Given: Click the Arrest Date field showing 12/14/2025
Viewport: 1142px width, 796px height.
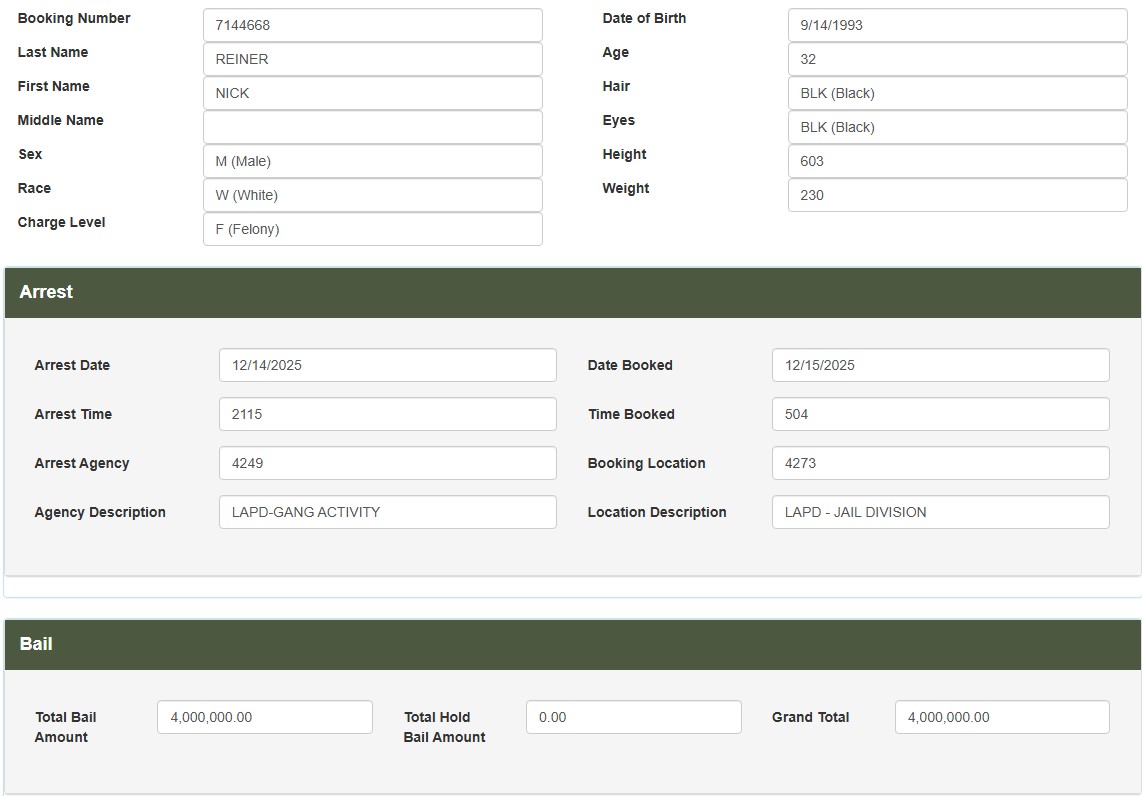Looking at the screenshot, I should click(388, 365).
